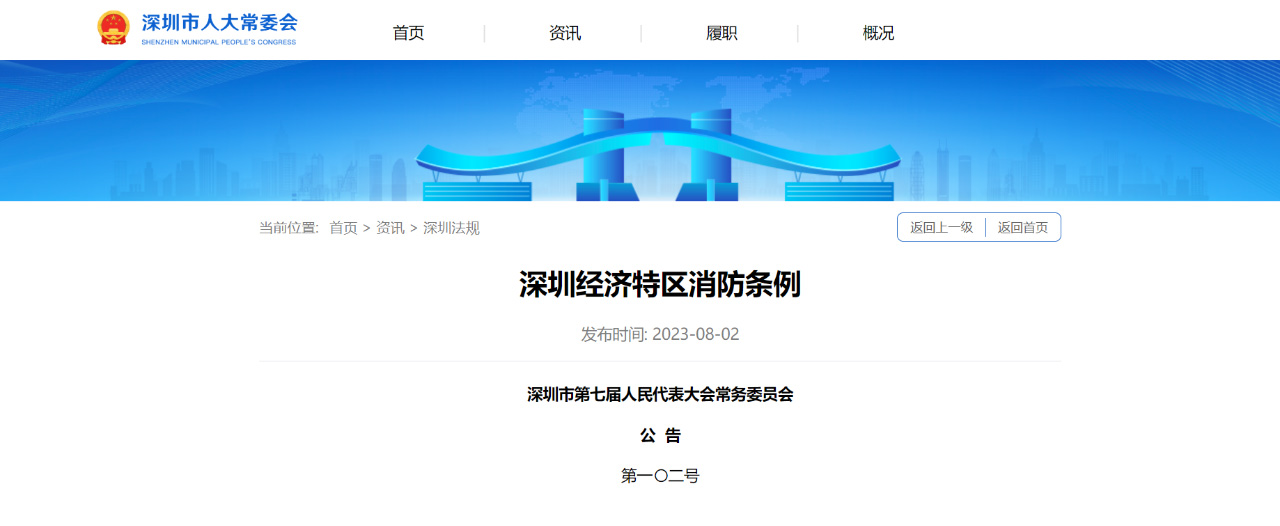The image size is (1280, 526).
Task: Open the 首页 top navigation menu
Action: [408, 33]
